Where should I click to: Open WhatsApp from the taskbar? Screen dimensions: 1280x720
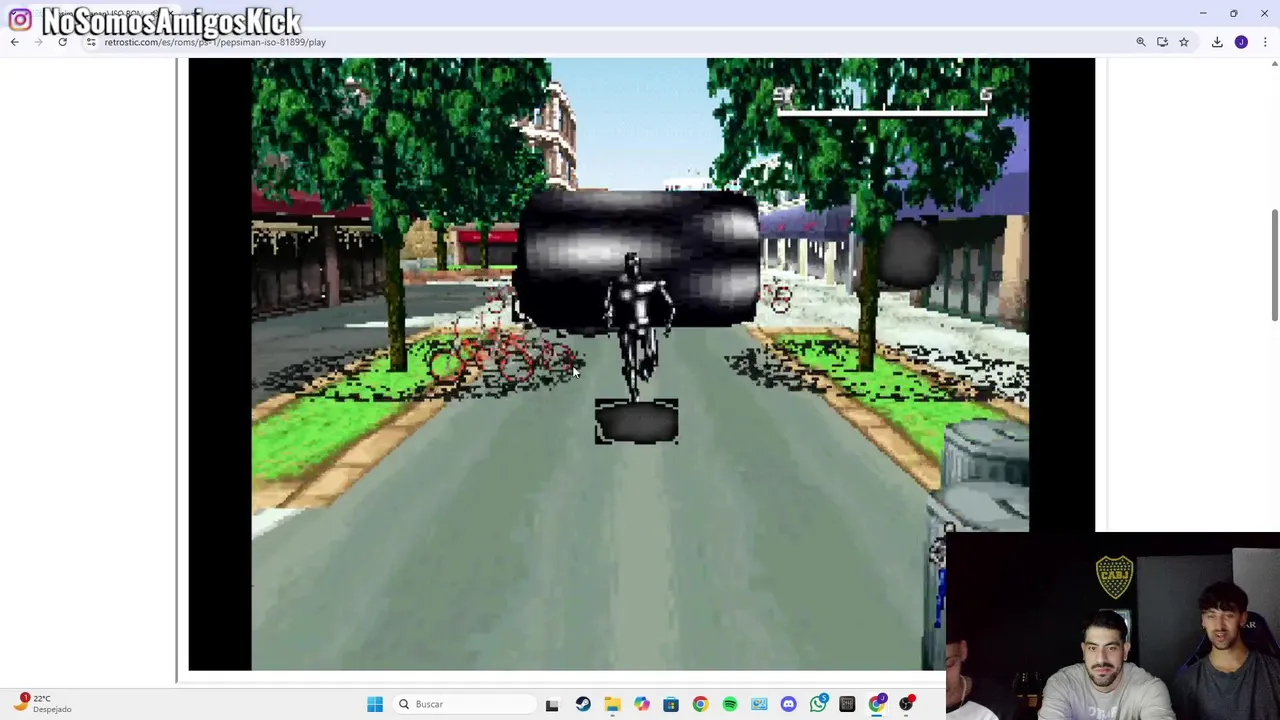tap(819, 704)
